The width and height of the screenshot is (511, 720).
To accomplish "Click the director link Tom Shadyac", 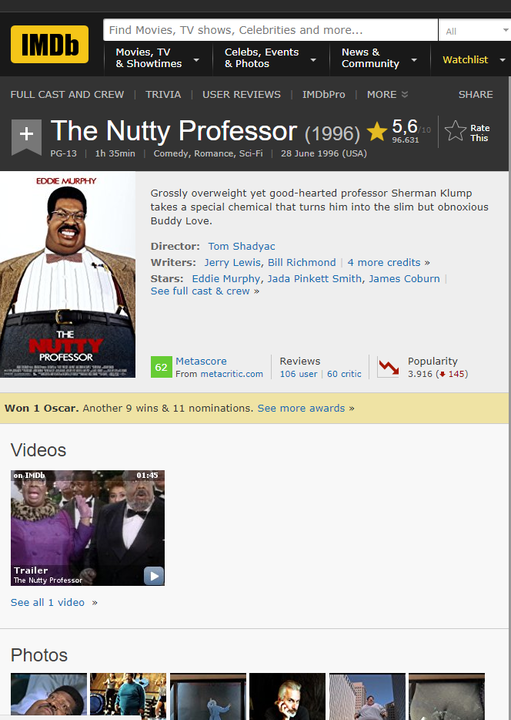I will (241, 246).
